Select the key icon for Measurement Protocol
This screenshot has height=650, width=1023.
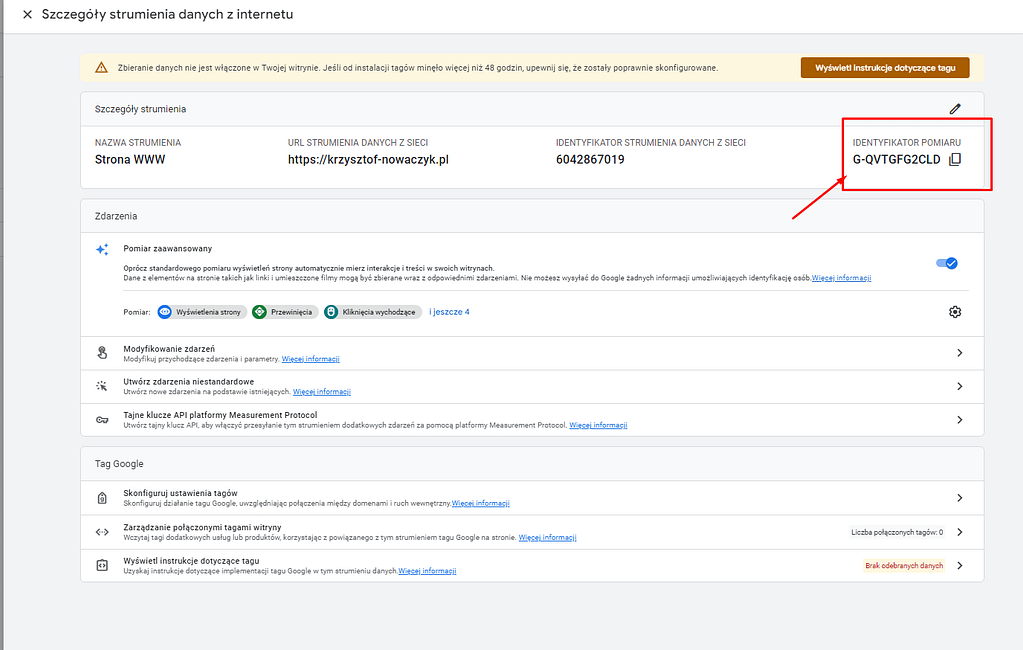[102, 419]
